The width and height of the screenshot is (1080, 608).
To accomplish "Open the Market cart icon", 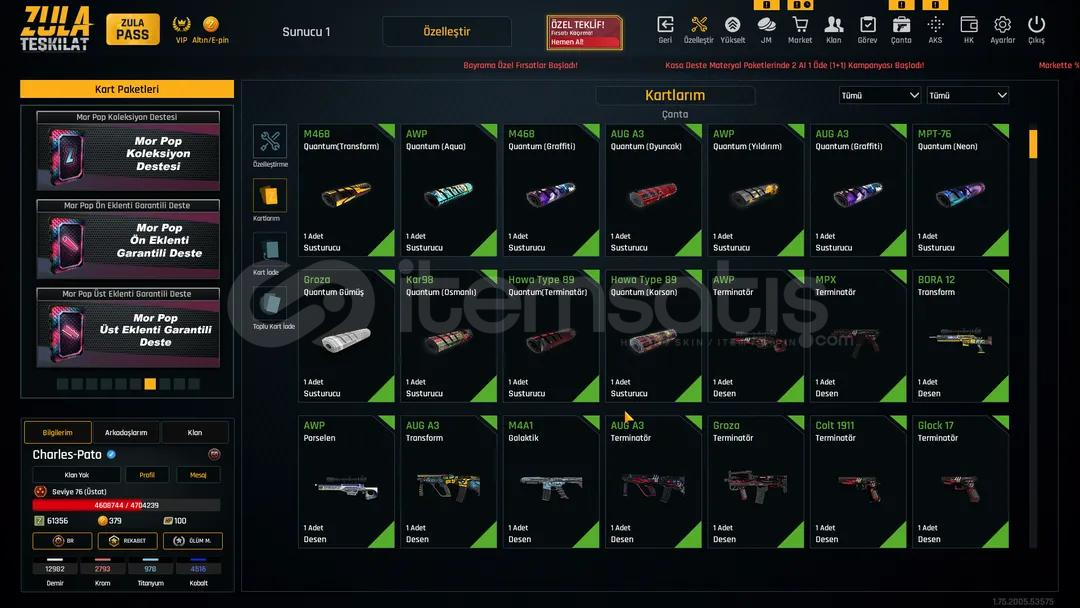I will click(800, 25).
